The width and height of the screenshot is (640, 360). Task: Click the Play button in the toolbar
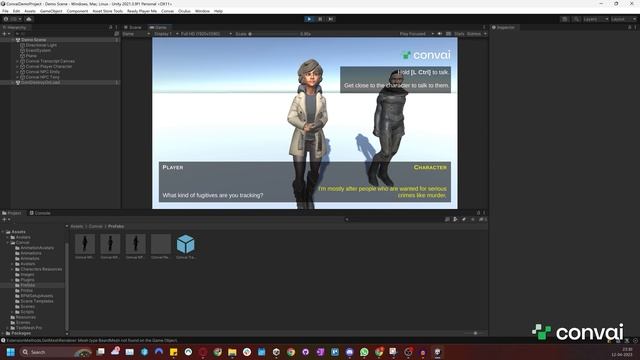tap(309, 19)
